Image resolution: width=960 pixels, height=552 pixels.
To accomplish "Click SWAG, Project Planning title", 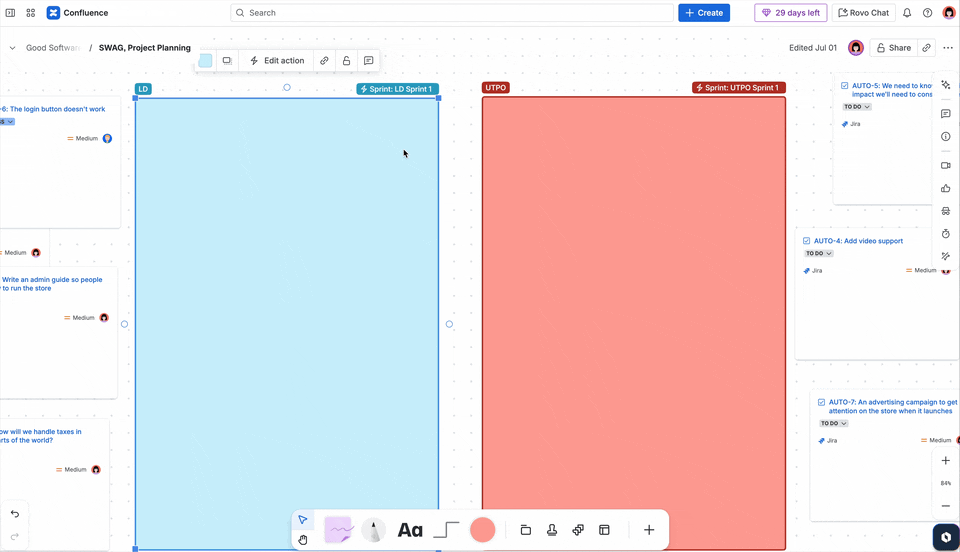I will [144, 48].
